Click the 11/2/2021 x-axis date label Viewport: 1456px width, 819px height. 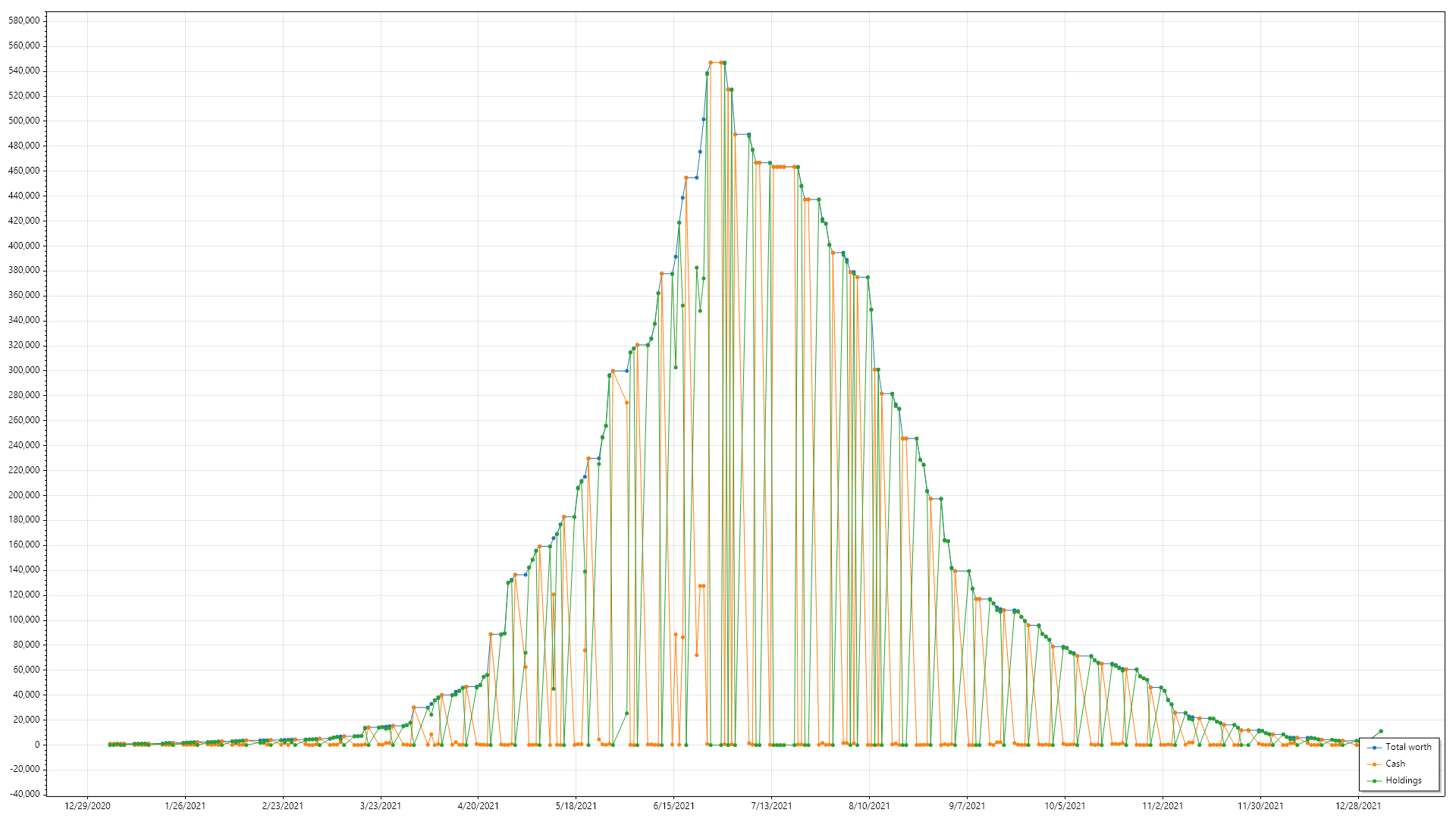[x=1163, y=806]
